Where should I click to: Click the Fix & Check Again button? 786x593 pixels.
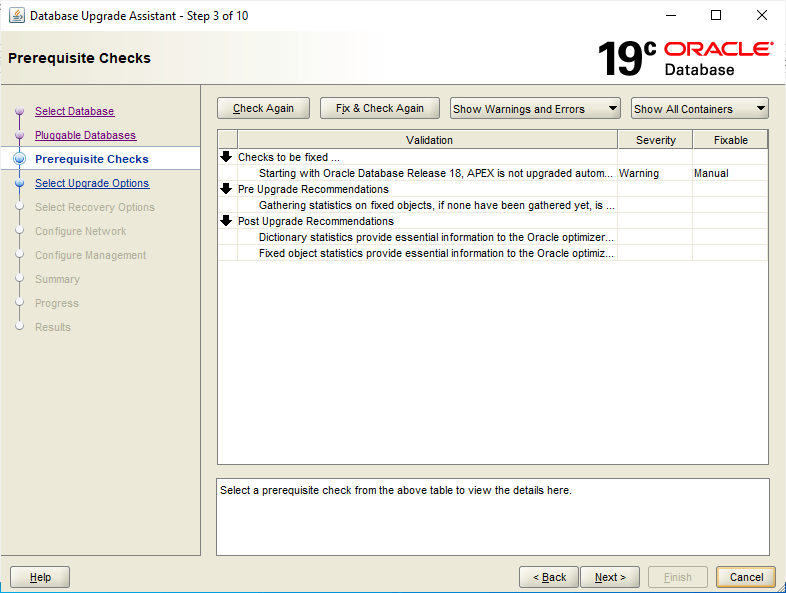pyautogui.click(x=379, y=108)
